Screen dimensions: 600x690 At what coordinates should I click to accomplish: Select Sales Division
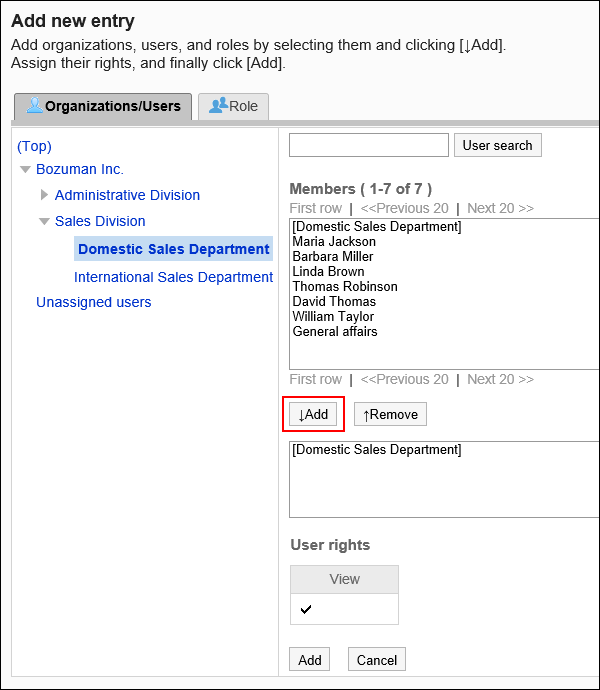point(100,221)
